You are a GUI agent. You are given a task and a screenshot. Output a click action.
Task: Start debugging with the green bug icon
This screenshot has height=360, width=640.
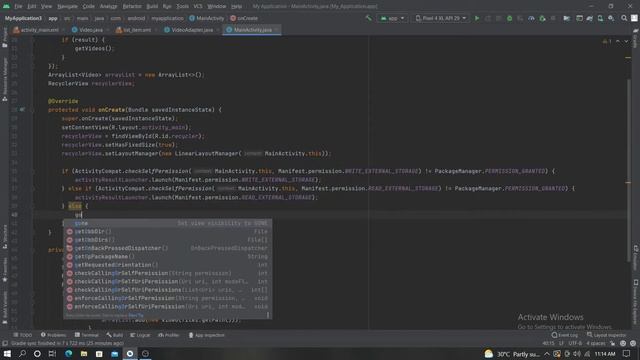509,18
